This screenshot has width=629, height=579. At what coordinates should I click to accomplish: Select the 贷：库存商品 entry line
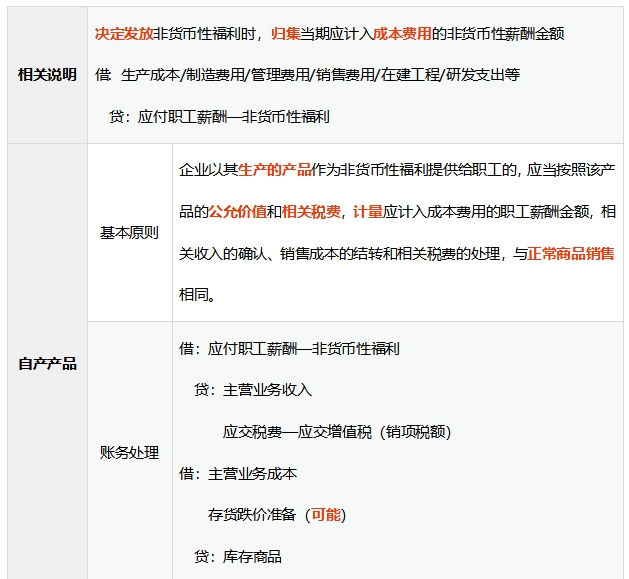pyautogui.click(x=238, y=557)
